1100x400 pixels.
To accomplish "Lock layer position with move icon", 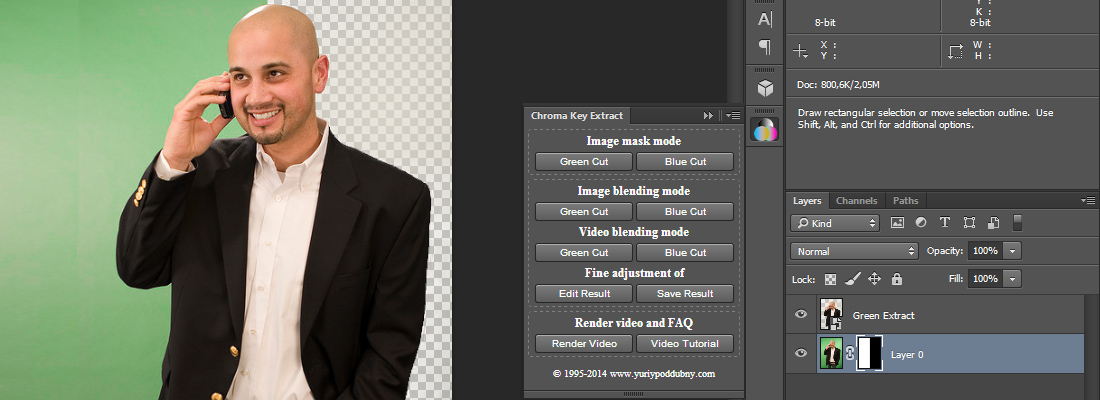I will click(874, 279).
